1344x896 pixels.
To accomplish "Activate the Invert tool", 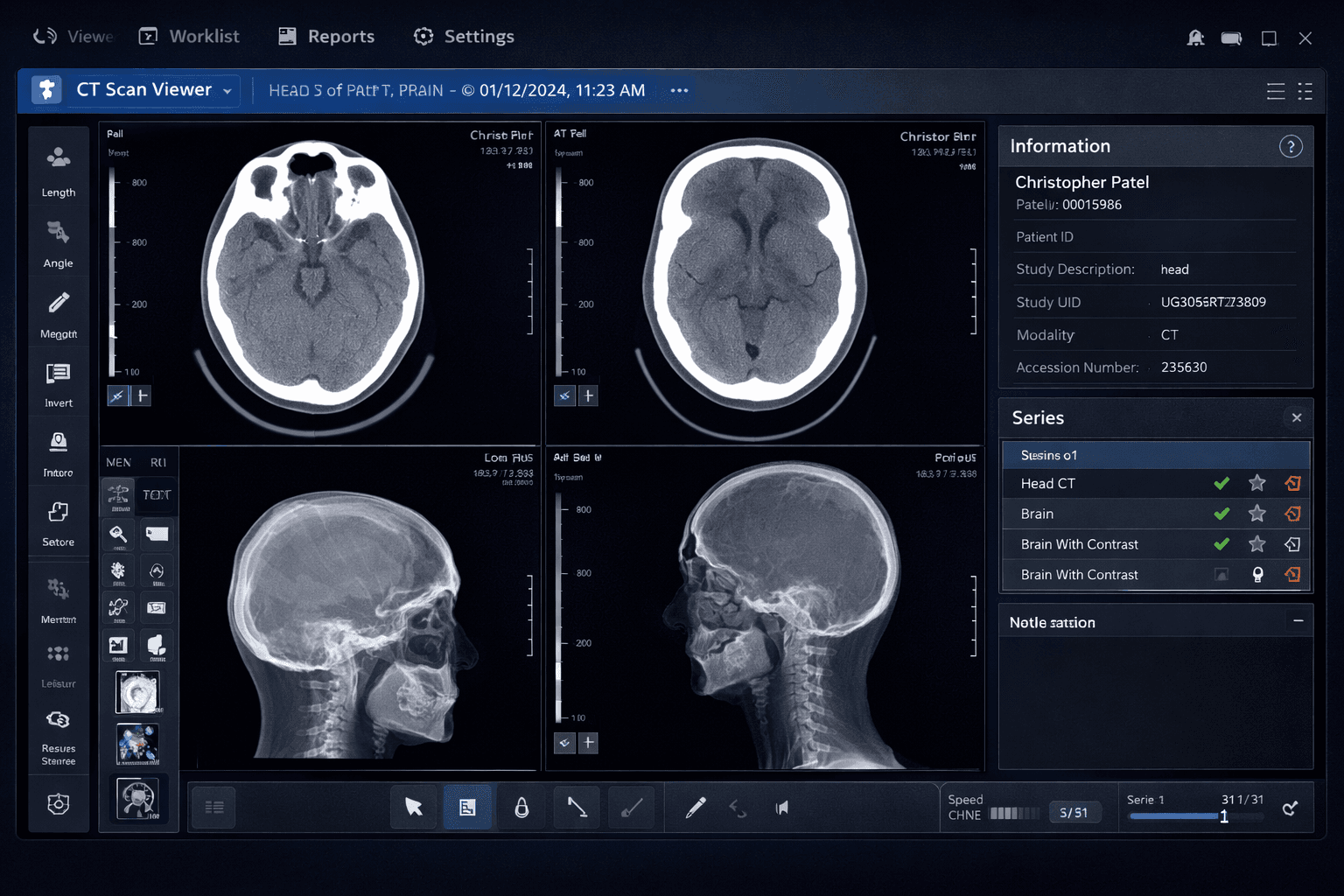I will (58, 381).
